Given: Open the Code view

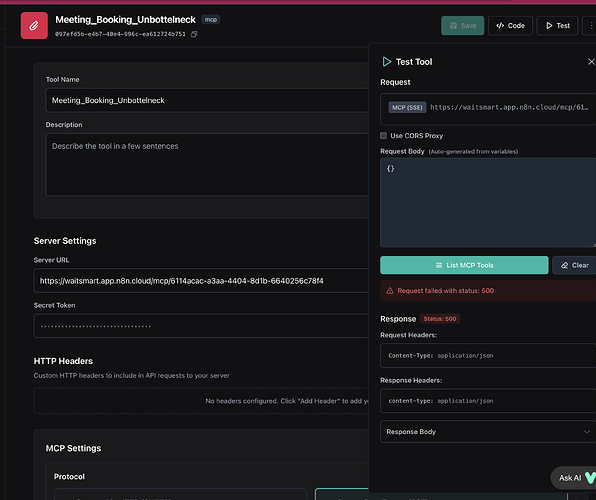Looking at the screenshot, I should 510,25.
